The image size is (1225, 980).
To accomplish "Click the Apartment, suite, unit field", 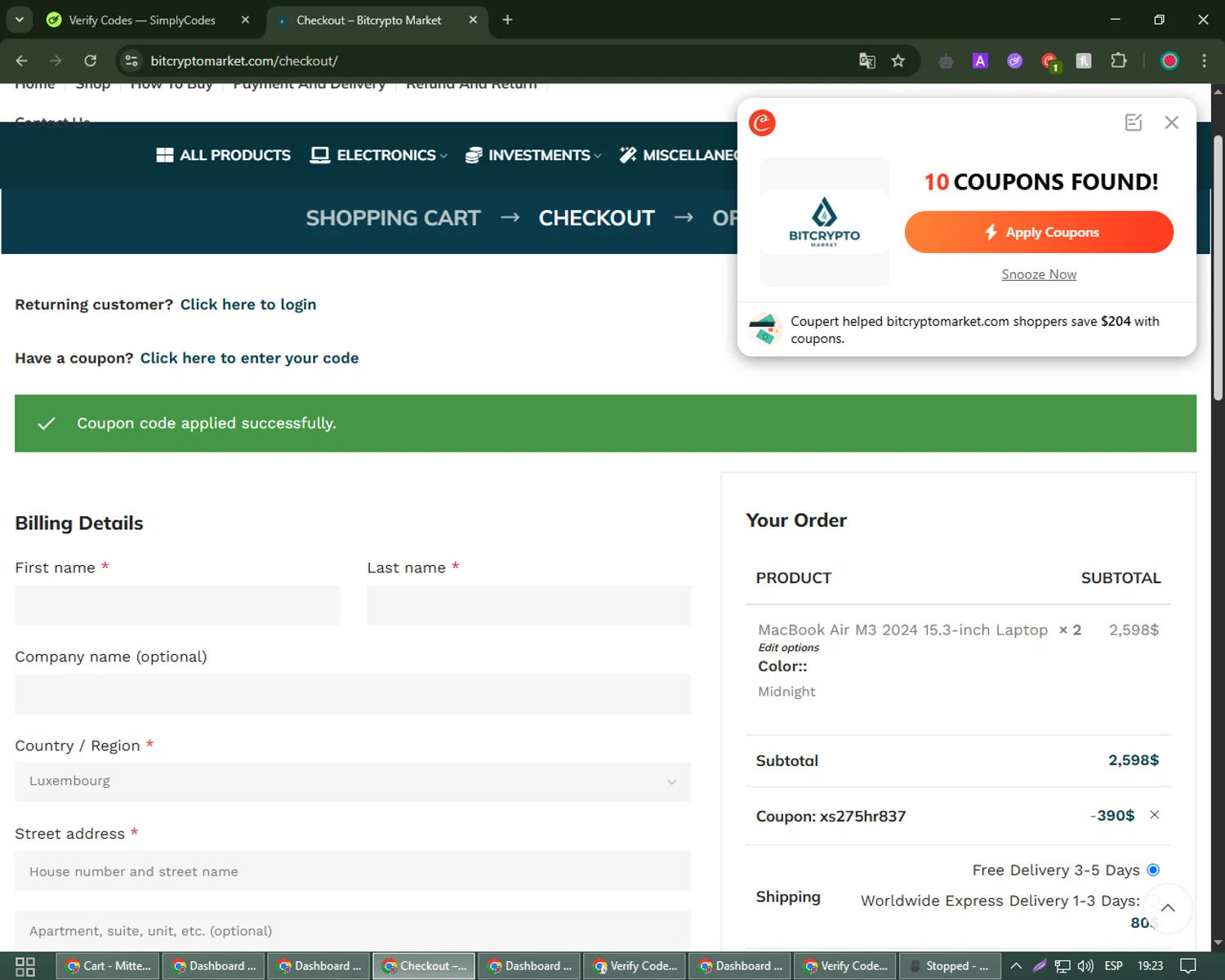I will coord(353,931).
